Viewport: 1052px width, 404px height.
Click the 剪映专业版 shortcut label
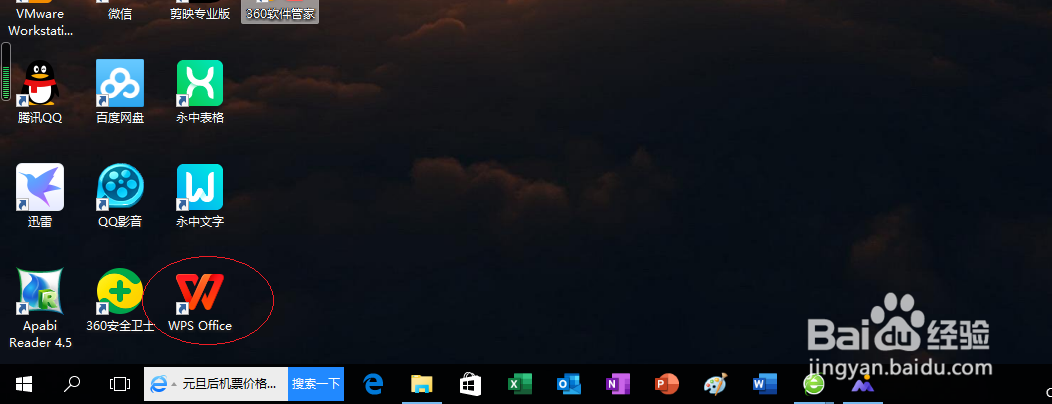coord(200,13)
